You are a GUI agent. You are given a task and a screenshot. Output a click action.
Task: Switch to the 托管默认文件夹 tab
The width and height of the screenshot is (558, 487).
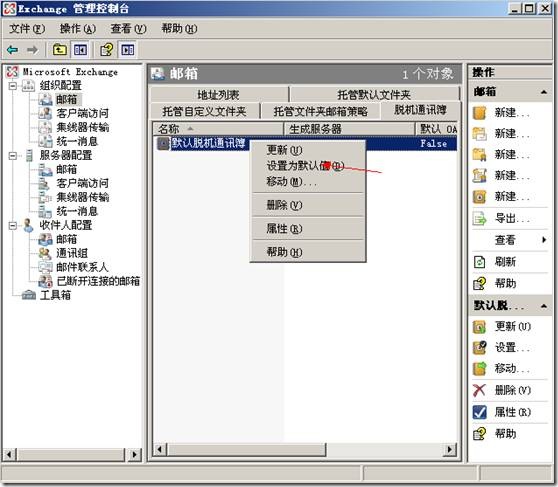point(374,95)
